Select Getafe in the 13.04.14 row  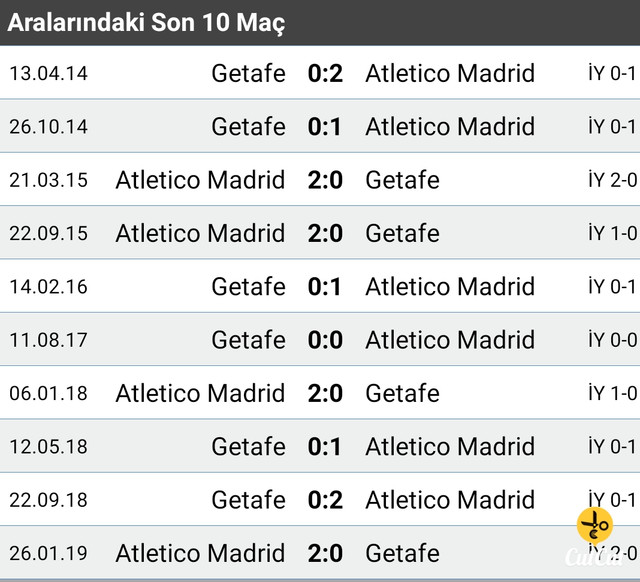coord(249,73)
